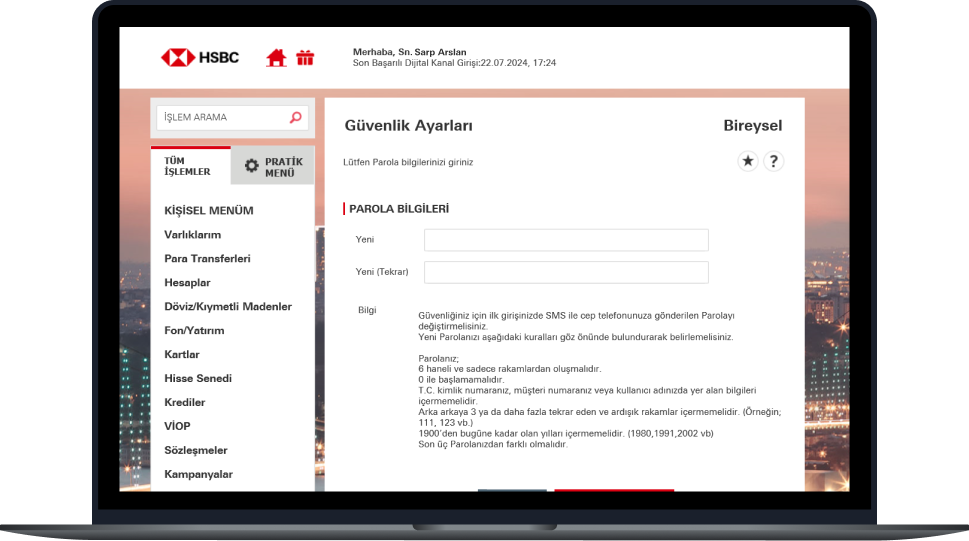Focus the İşlem Arama search box
The height and width of the screenshot is (541, 969).
tap(222, 118)
